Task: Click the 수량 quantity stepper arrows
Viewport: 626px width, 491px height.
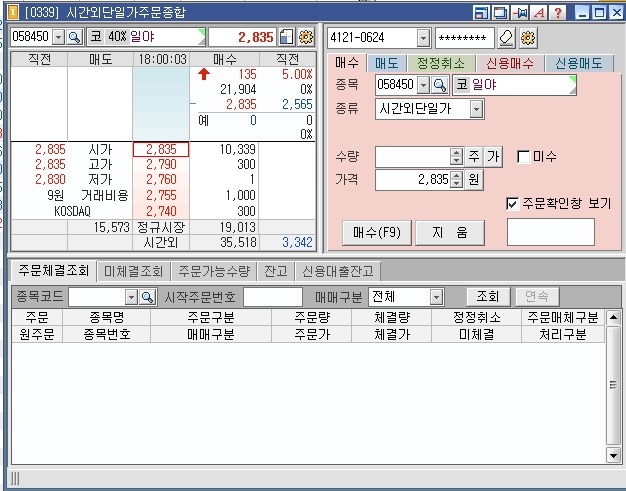Action: [456, 156]
